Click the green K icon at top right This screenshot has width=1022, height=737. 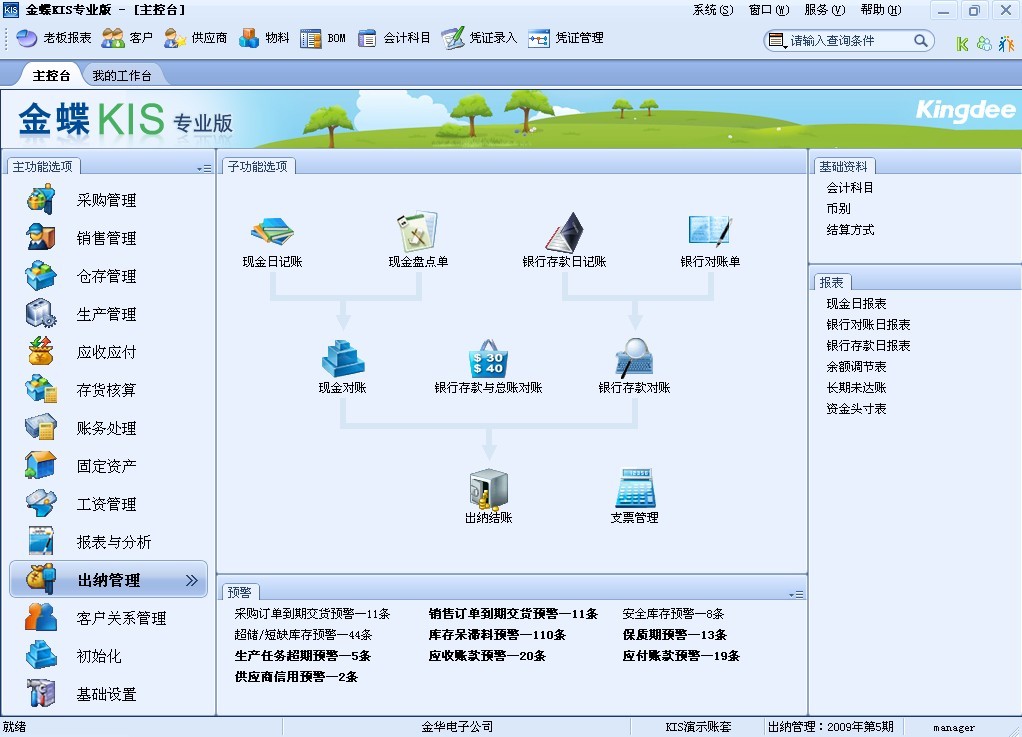(962, 44)
